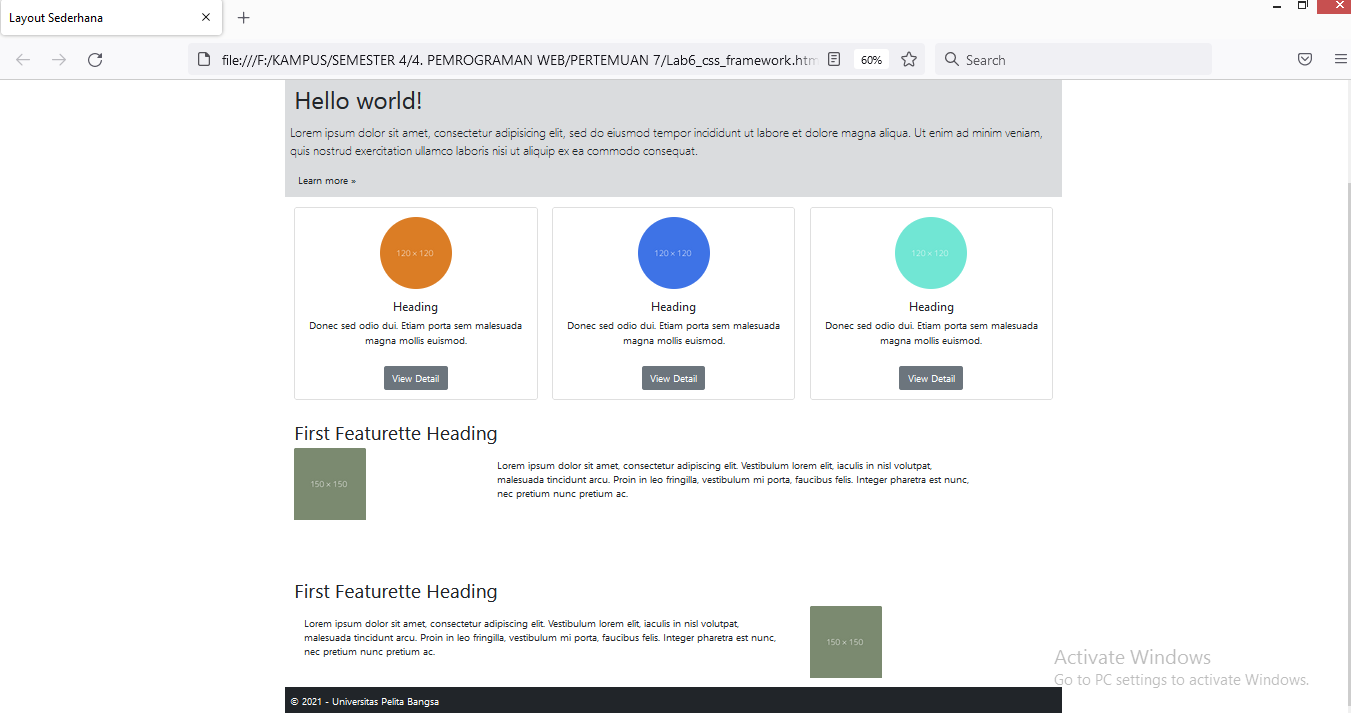
Task: Click the Pocket save icon
Action: pos(1304,59)
